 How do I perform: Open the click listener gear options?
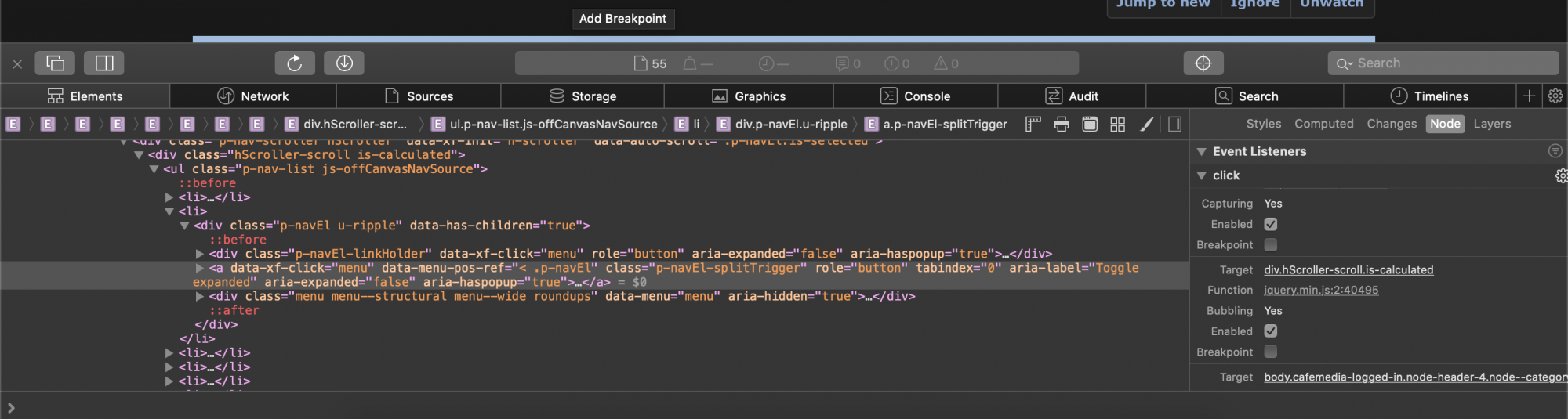pyautogui.click(x=1561, y=175)
